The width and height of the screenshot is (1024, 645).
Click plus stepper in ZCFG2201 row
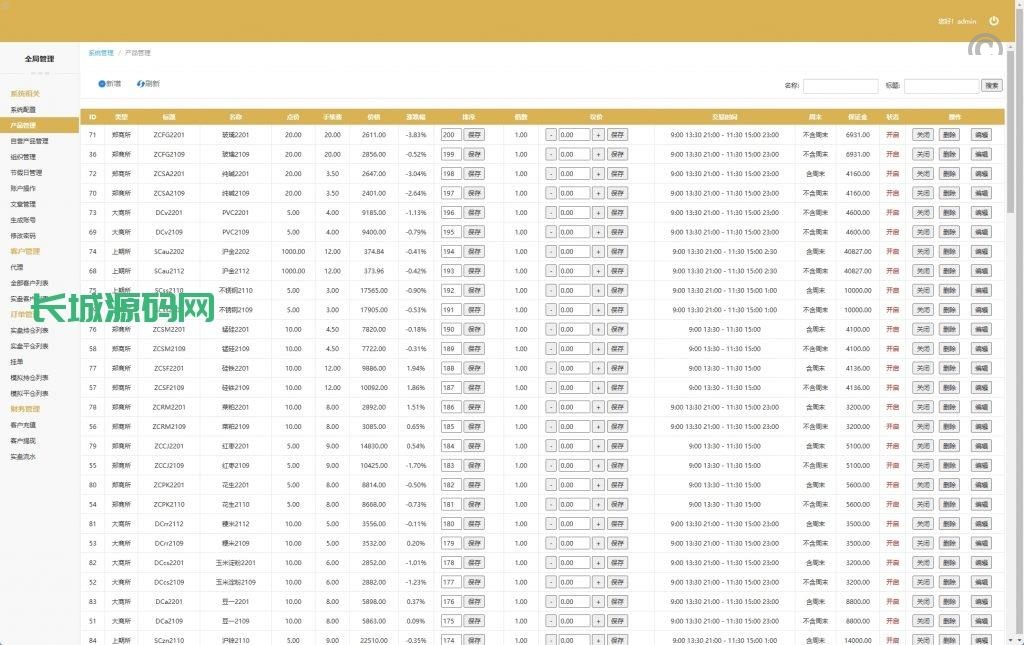click(598, 135)
